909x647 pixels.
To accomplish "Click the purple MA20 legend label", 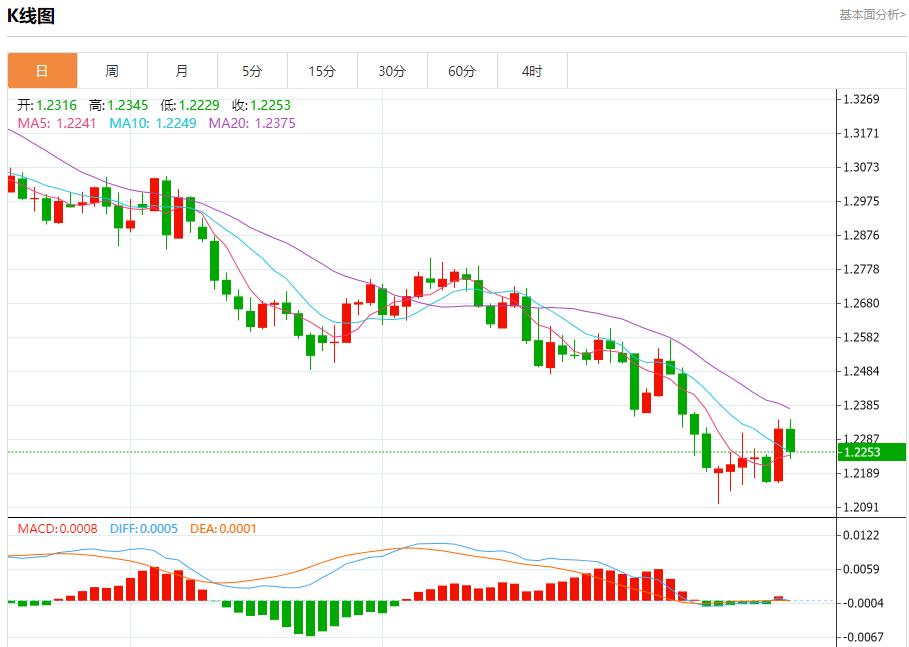I will [x=251, y=123].
